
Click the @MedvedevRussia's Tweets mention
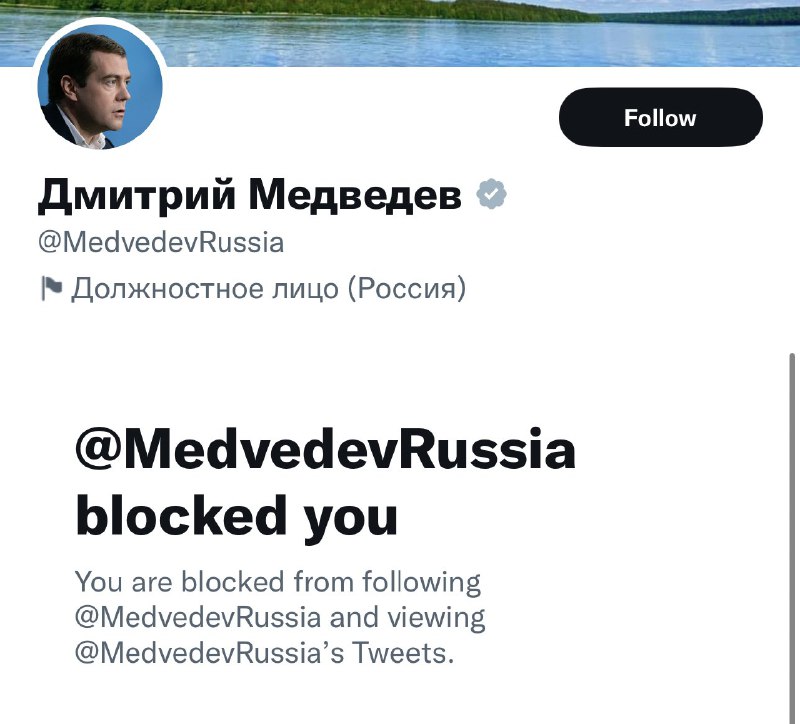click(264, 653)
